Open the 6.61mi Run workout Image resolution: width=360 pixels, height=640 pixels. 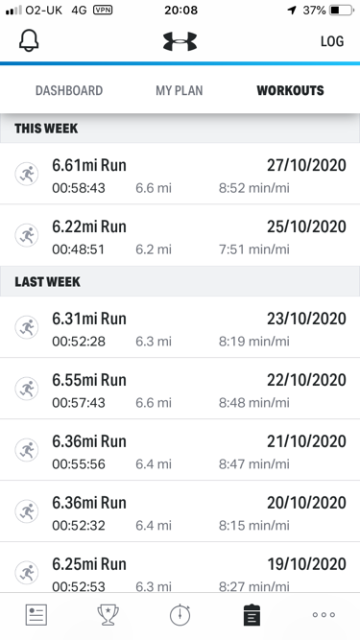coord(180,174)
